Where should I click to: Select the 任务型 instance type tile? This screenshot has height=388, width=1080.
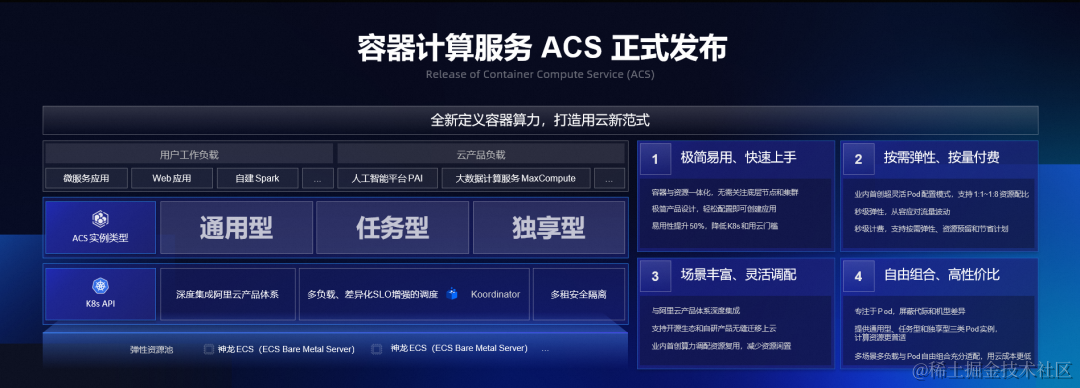393,227
